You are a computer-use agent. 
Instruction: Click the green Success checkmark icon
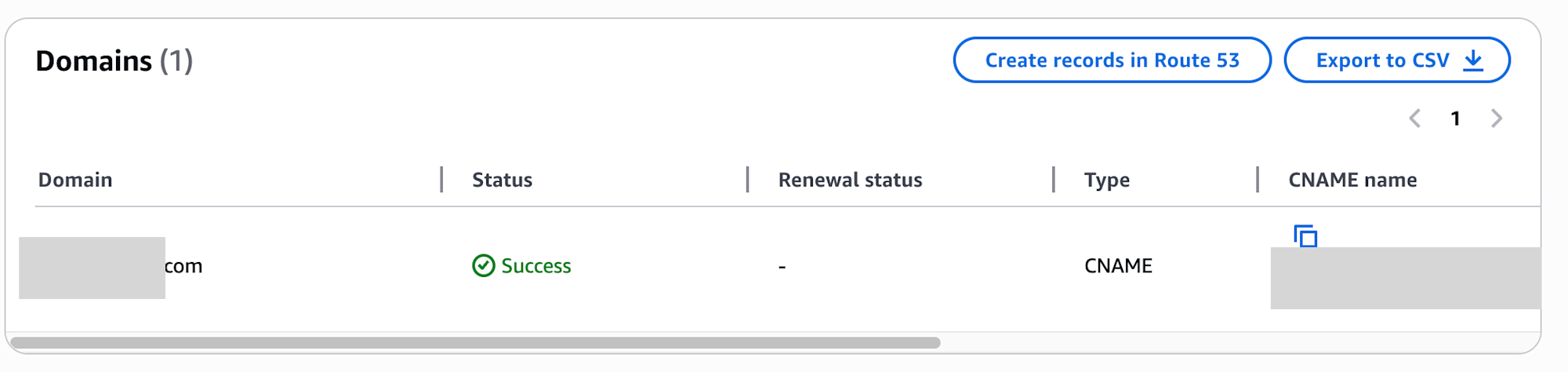(x=483, y=266)
